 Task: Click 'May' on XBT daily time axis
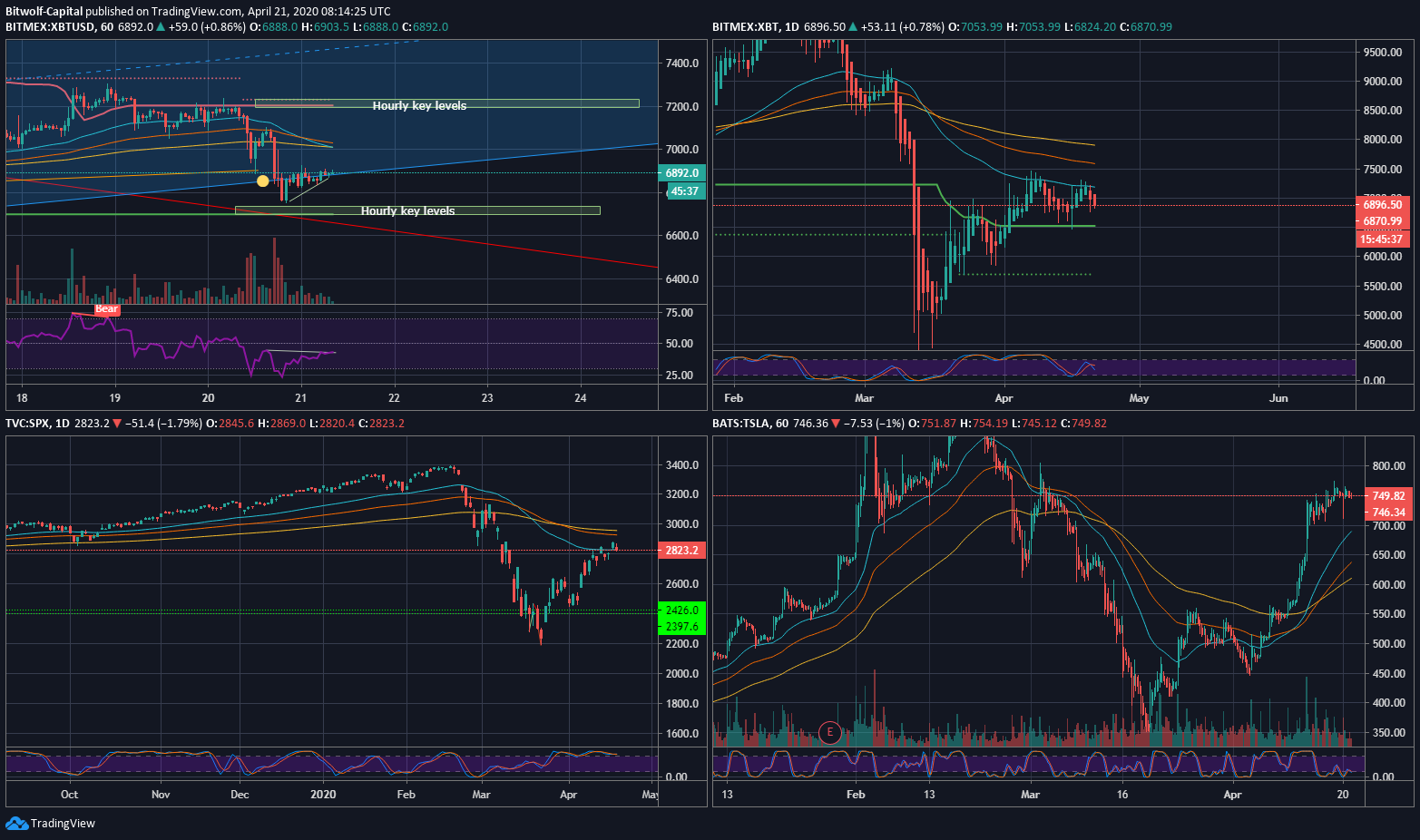coord(1139,398)
